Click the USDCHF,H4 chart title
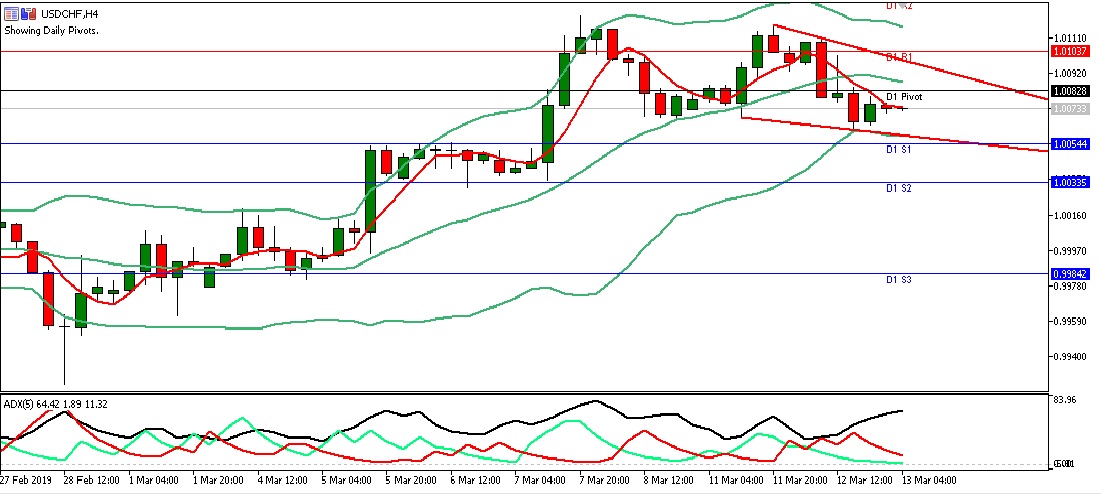Viewport: 1101px width, 495px height. 69,12
